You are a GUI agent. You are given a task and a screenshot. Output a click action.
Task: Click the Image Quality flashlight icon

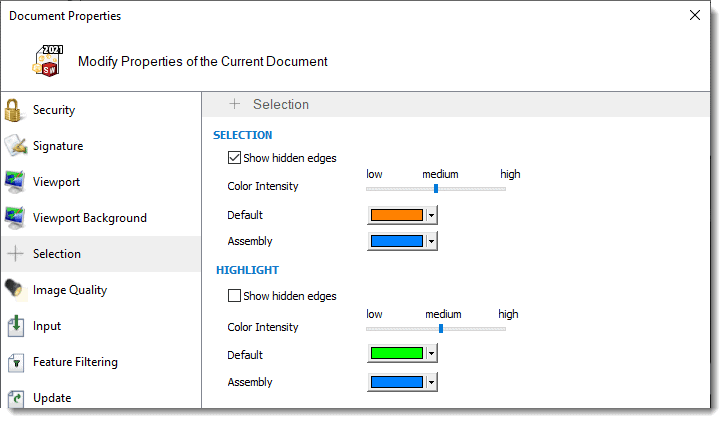[15, 290]
